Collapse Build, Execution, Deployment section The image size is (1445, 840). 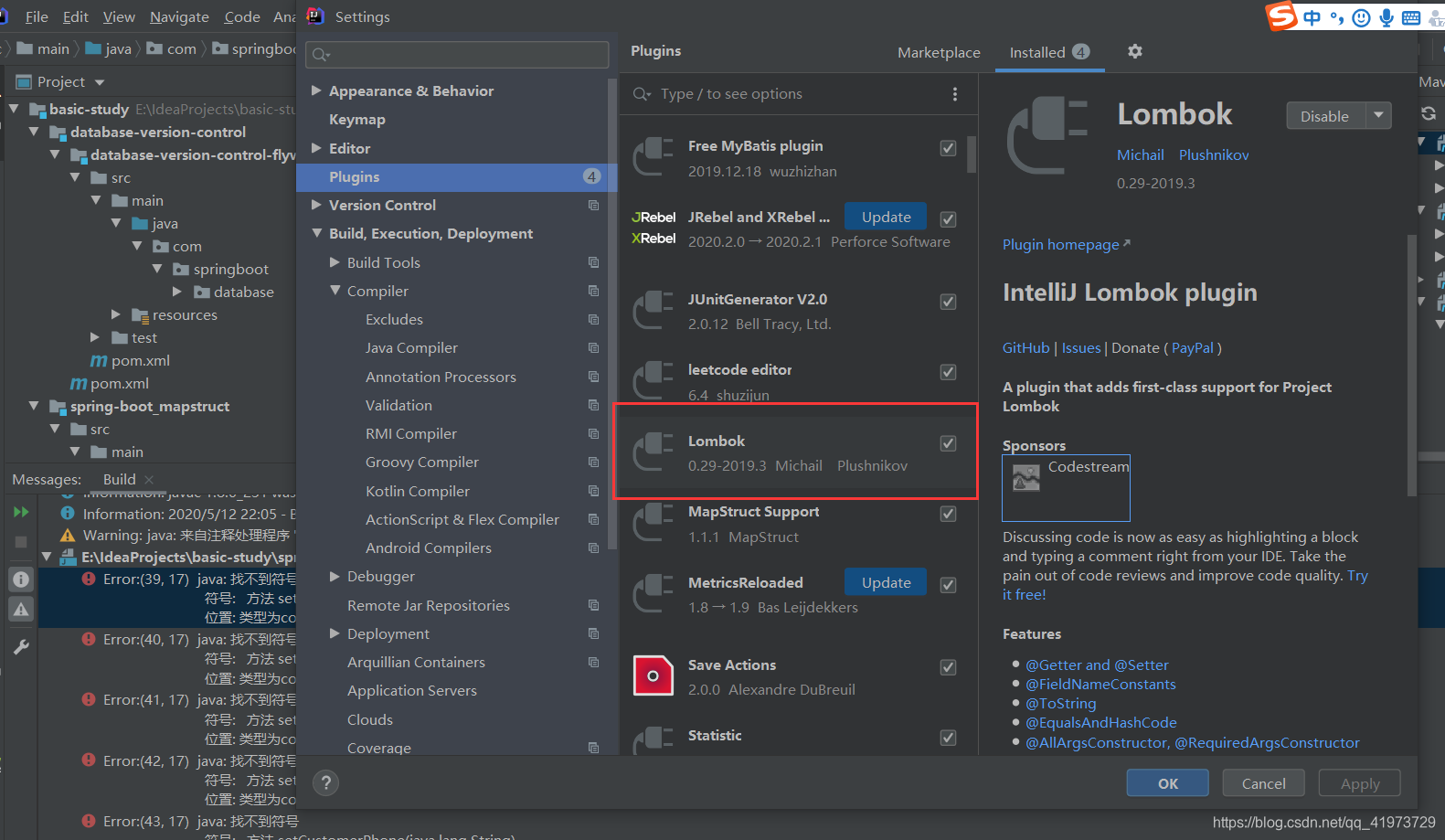click(316, 234)
